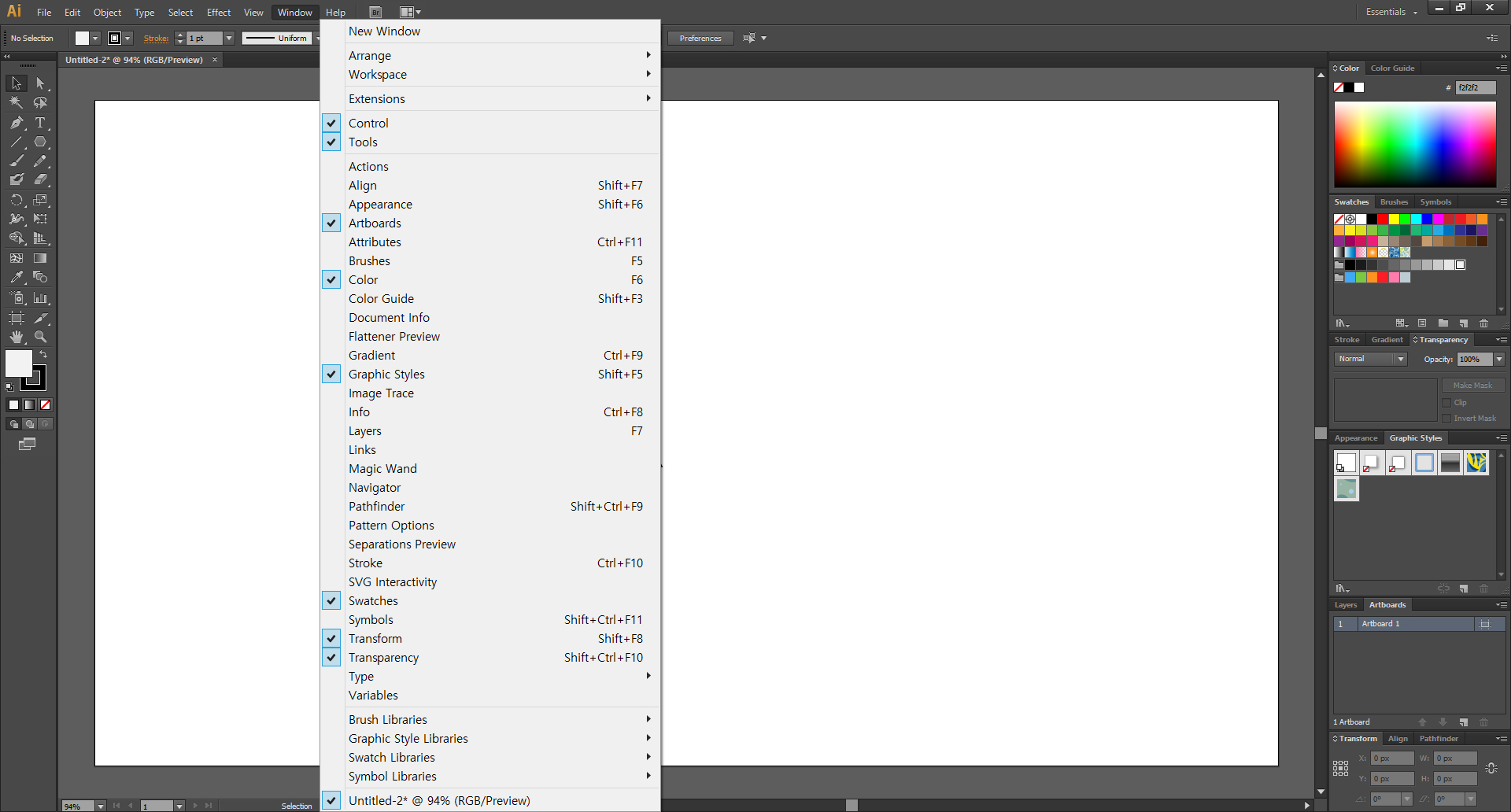Open the Effect menu
The image size is (1511, 812).
(x=219, y=13)
